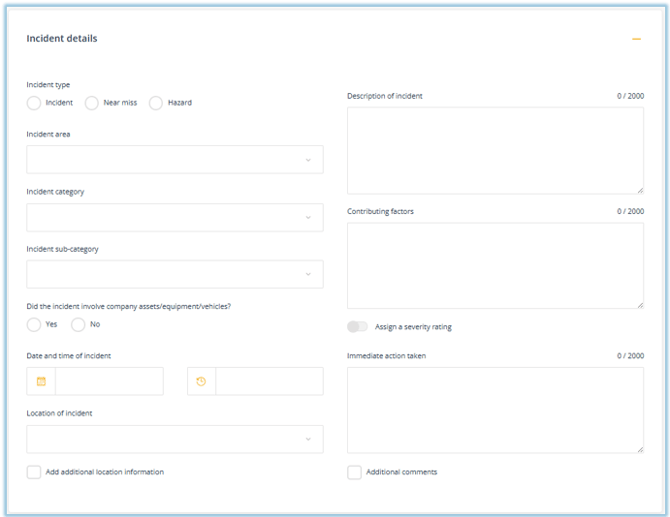Enable the Assign a severity rating toggle
The width and height of the screenshot is (670, 517).
(357, 327)
